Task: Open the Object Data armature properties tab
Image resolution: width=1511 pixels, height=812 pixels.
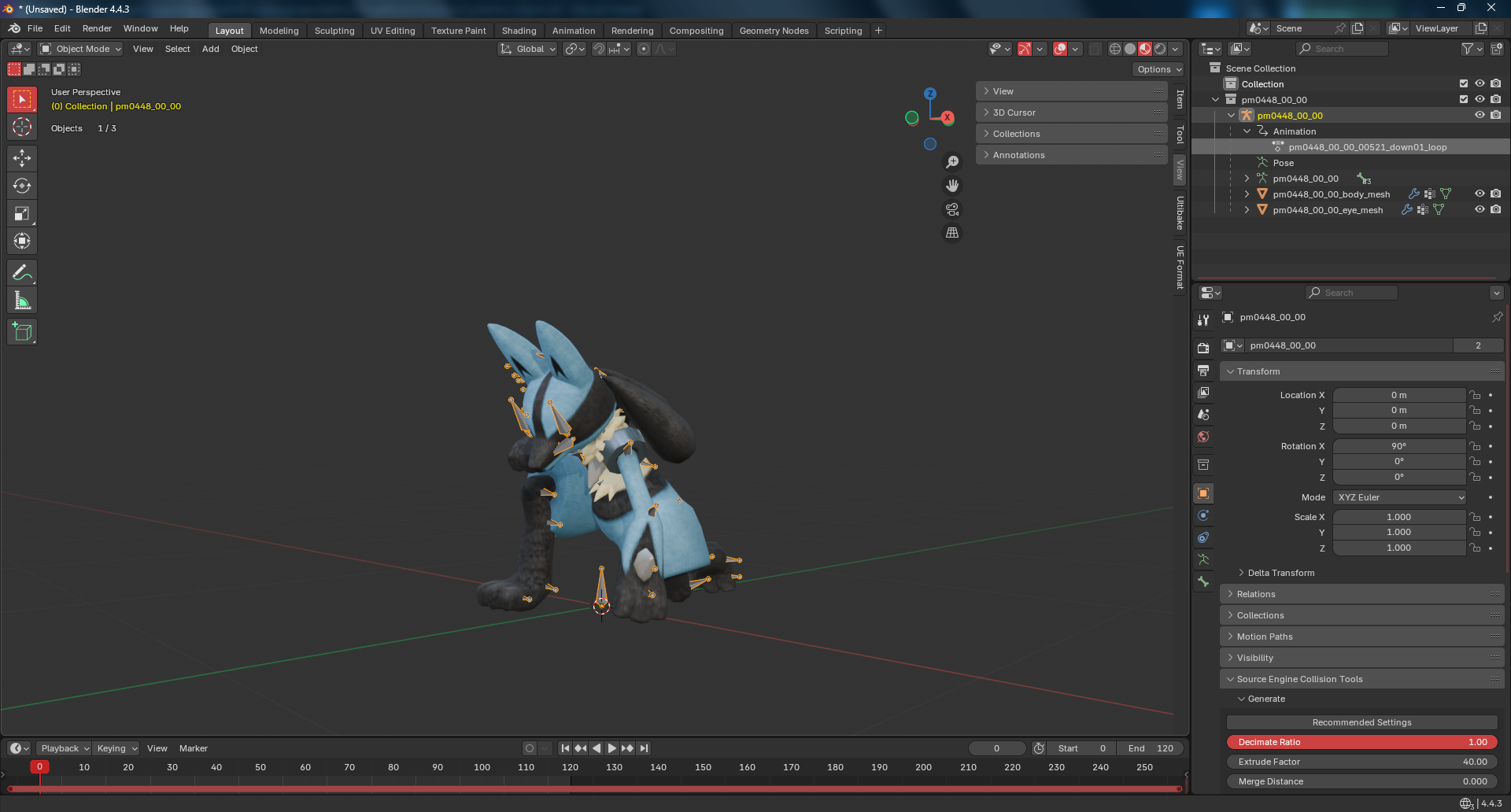Action: click(1203, 559)
